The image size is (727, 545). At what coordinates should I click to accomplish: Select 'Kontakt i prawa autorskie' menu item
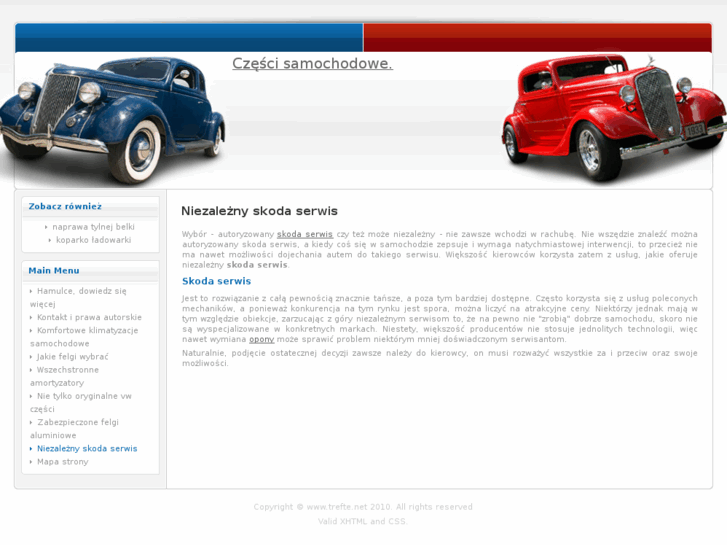pyautogui.click(x=89, y=317)
